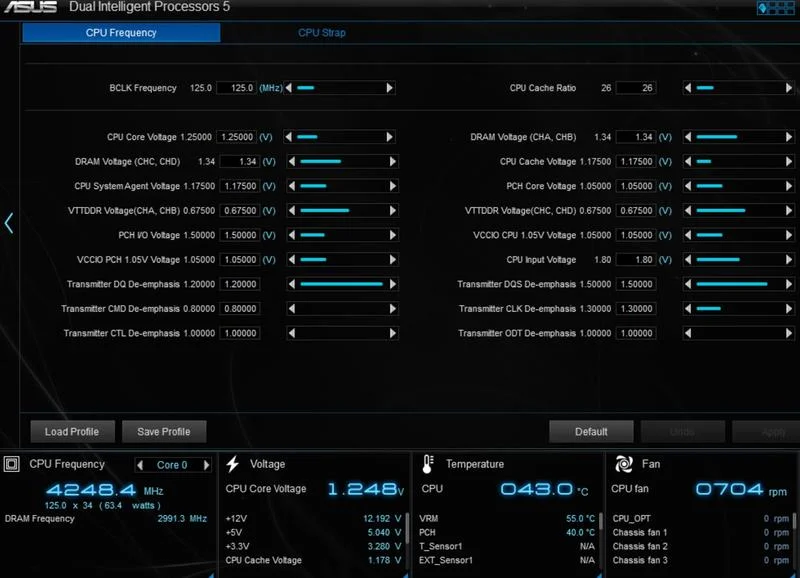Screen dimensions: 800x578
Task: Select the CPU Frequency tab
Action: [x=121, y=33]
